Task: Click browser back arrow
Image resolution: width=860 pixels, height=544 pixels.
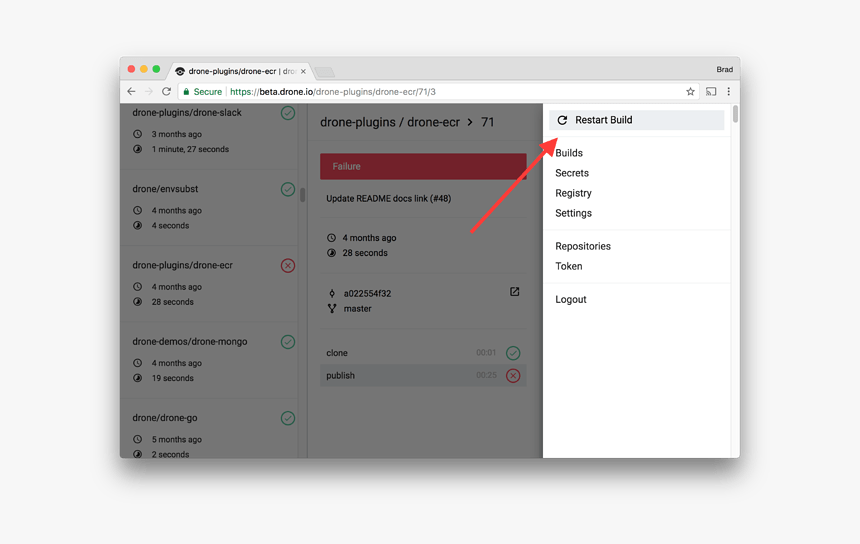Action: (131, 92)
